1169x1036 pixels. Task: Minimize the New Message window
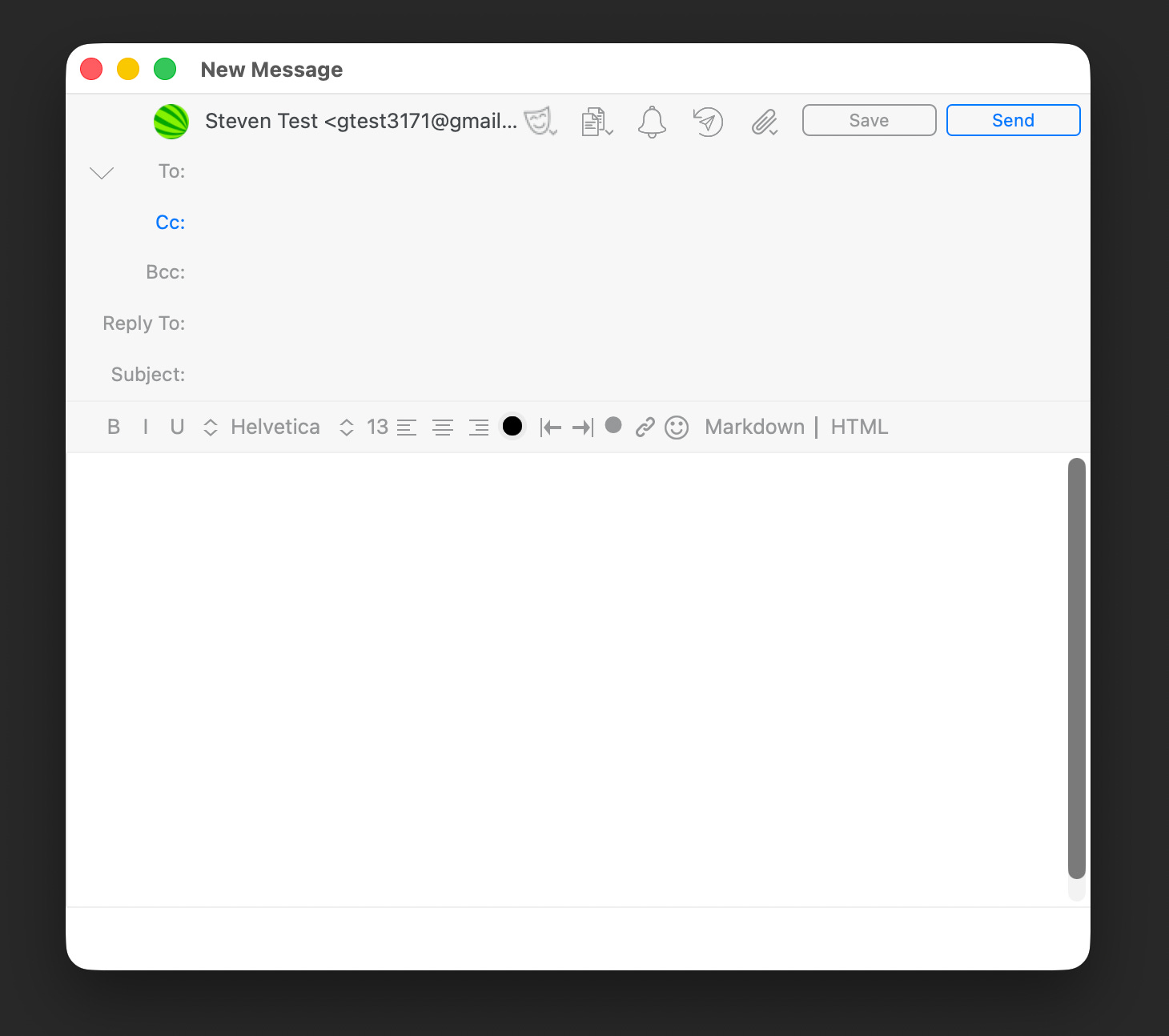coord(128,69)
